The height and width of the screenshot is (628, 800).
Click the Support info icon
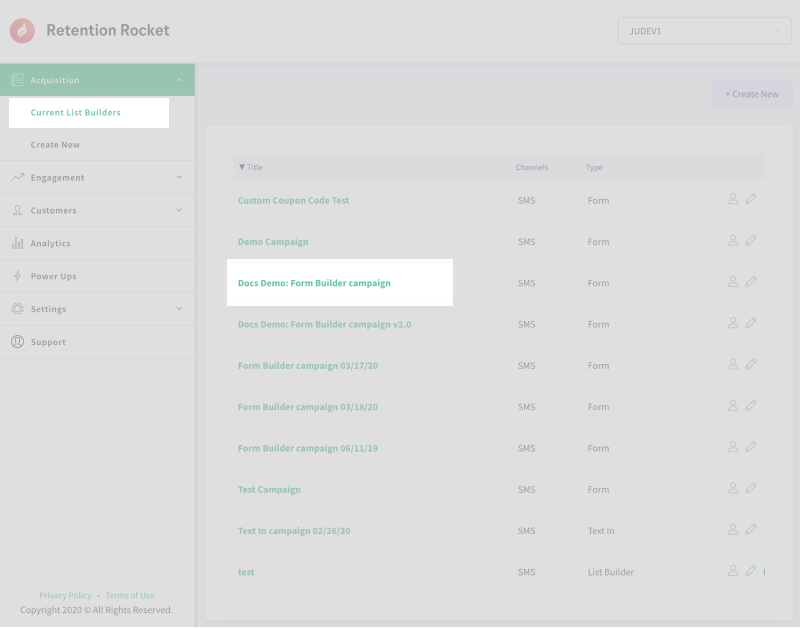16,342
